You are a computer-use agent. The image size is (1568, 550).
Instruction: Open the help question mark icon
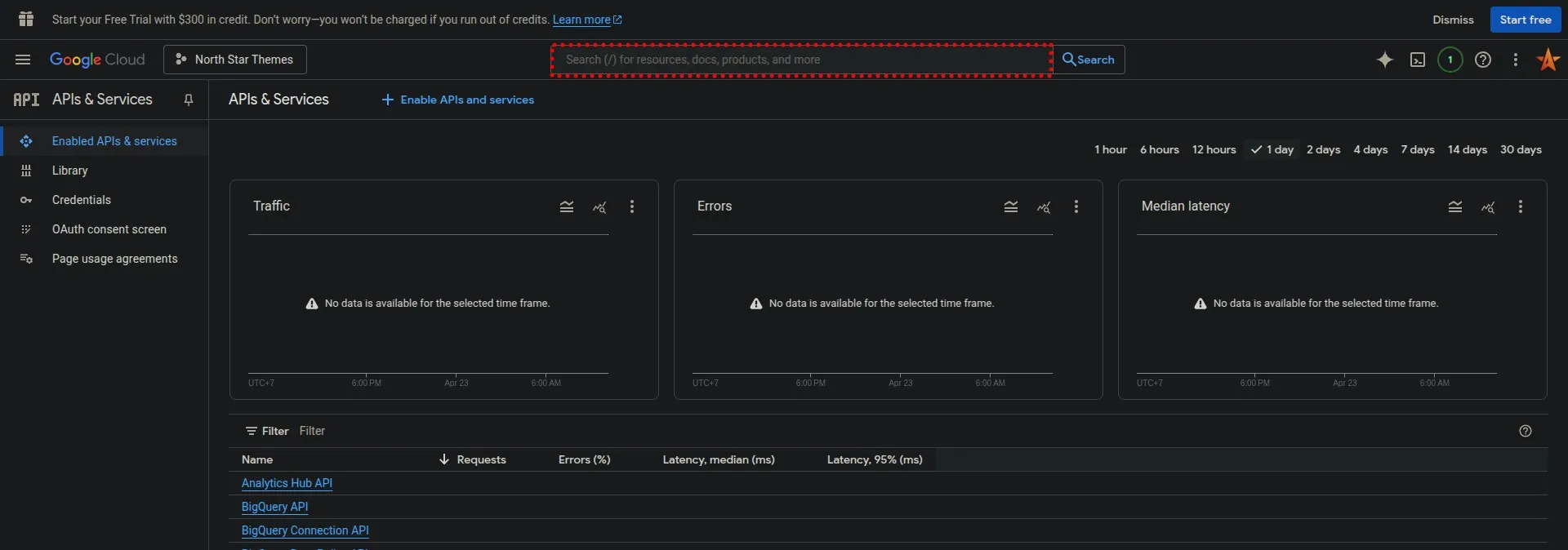pyautogui.click(x=1483, y=60)
